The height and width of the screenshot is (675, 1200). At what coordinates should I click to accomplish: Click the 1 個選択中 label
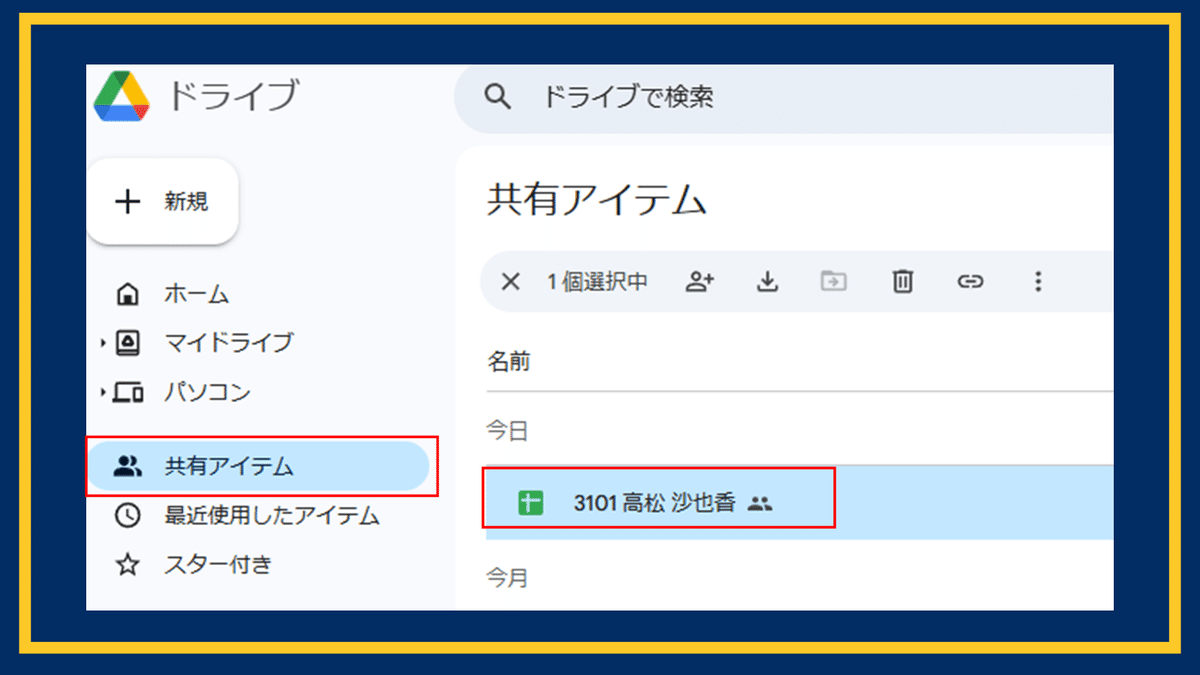[x=597, y=282]
